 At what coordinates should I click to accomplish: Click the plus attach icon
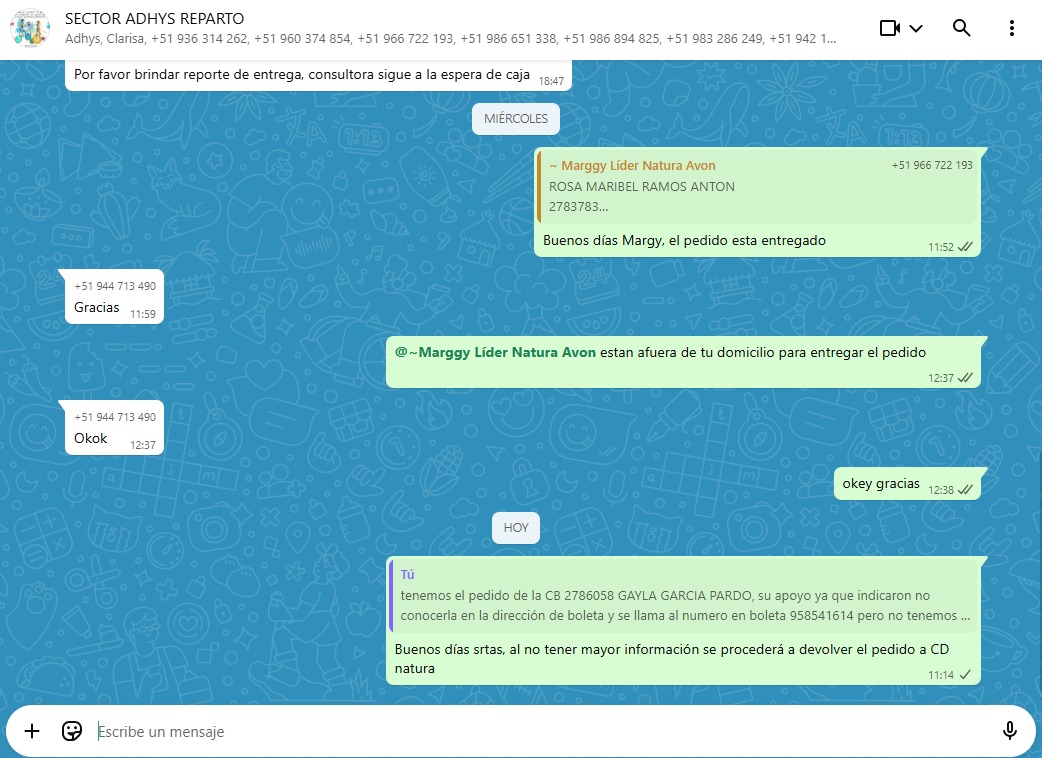click(32, 731)
